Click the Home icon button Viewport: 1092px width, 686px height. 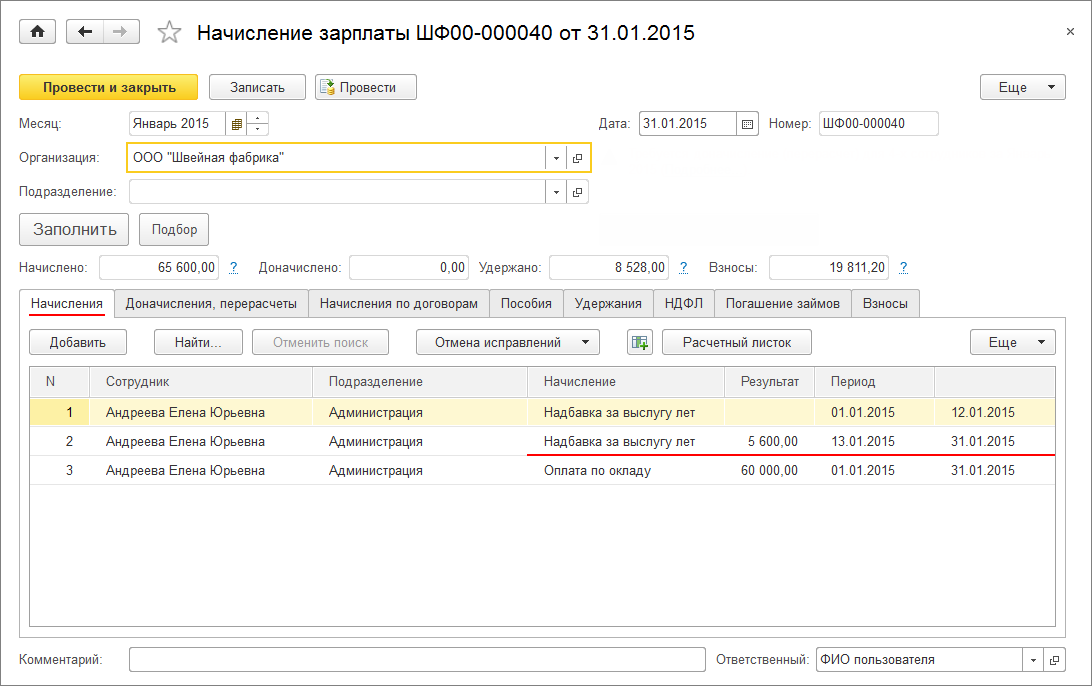click(38, 32)
